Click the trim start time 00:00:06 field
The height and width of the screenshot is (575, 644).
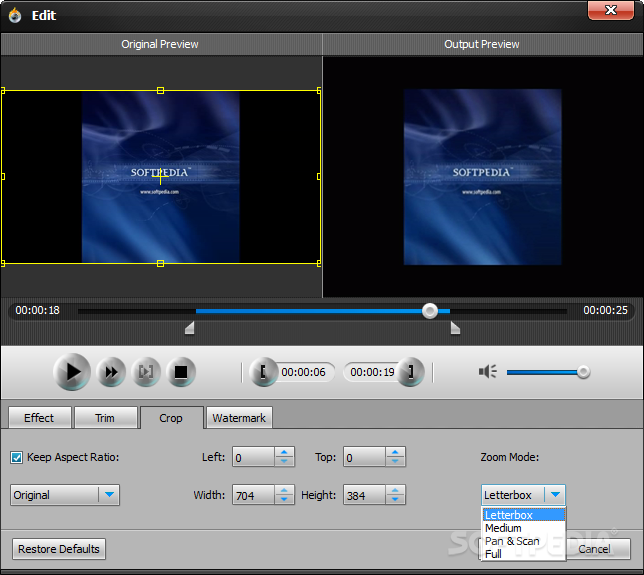click(304, 372)
